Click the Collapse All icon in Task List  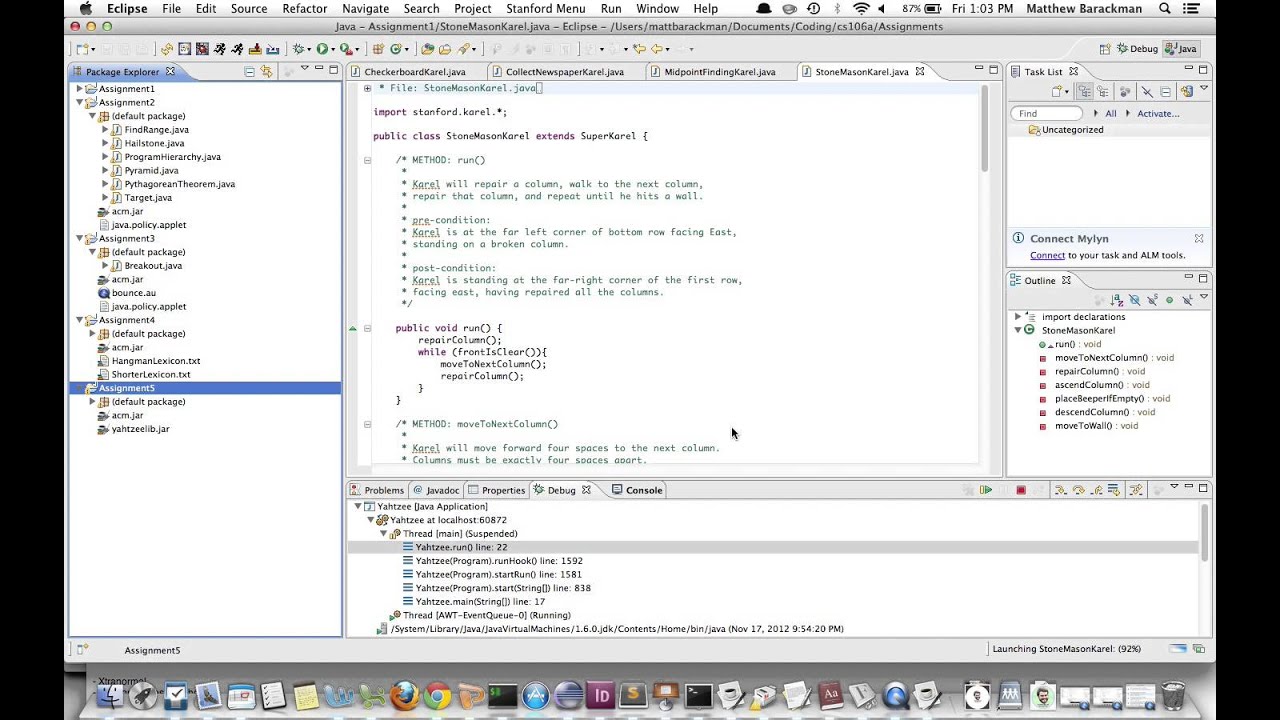1166,91
